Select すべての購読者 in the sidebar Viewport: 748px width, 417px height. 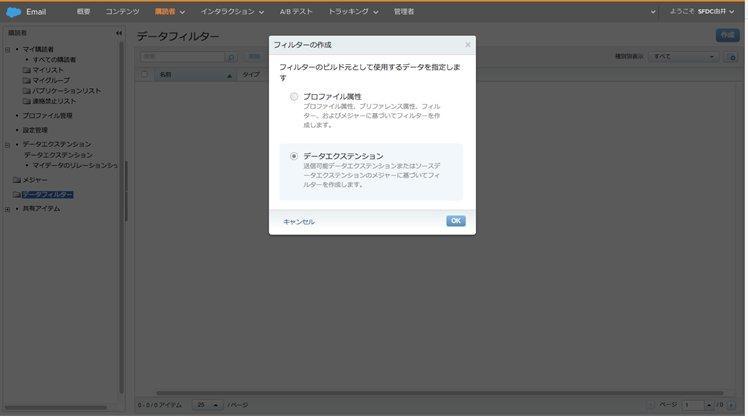click(x=54, y=60)
